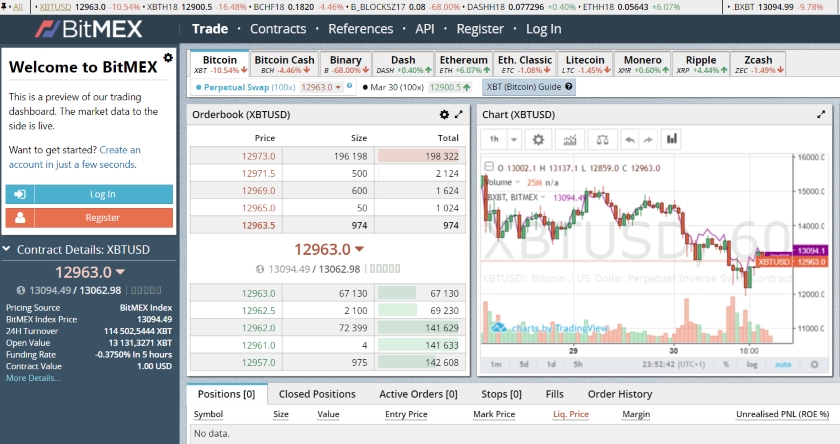840x444 pixels.
Task: Select Binary tab
Action: click(x=346, y=64)
